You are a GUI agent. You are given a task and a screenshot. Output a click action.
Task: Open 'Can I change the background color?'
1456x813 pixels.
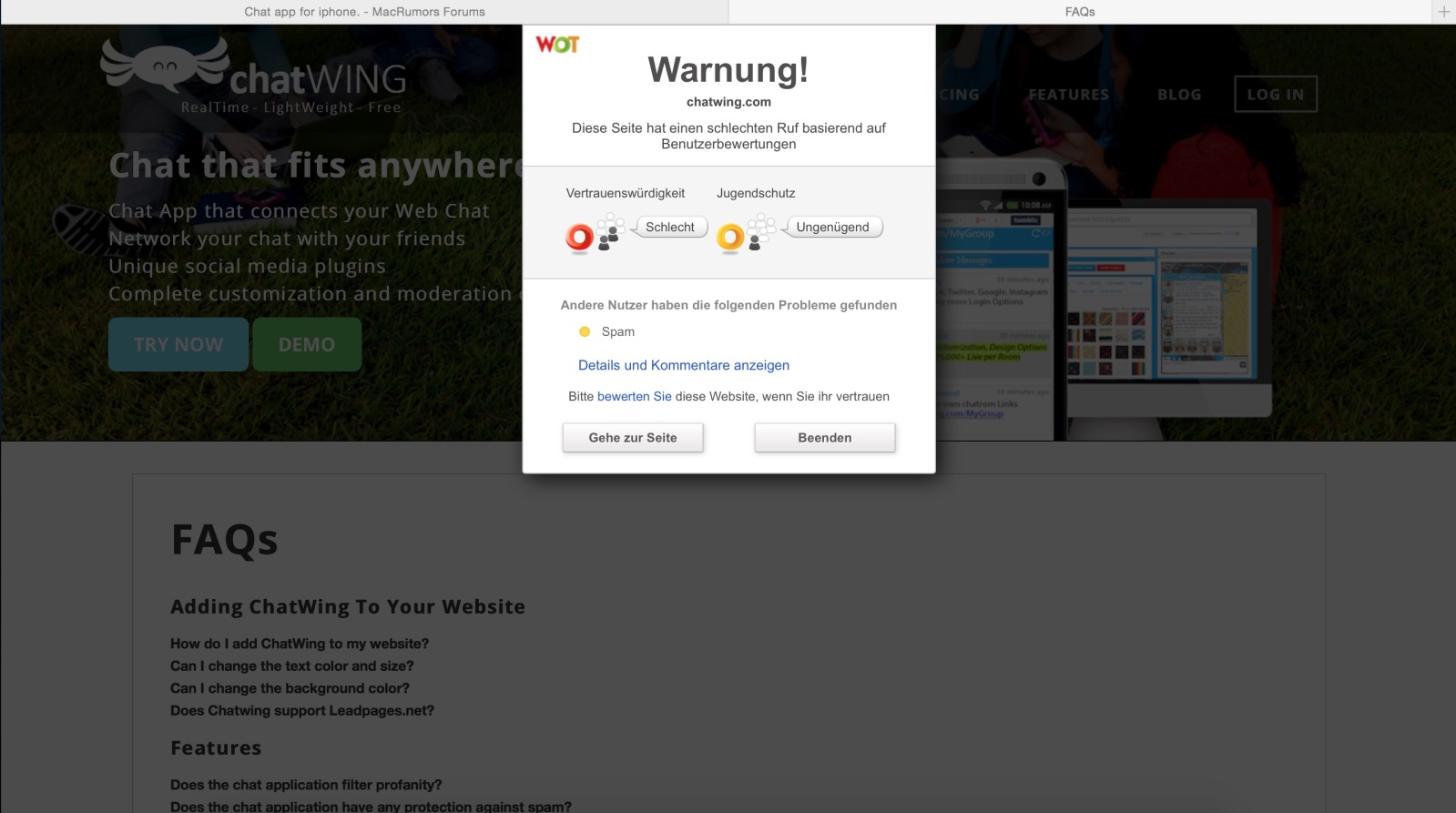click(x=290, y=688)
